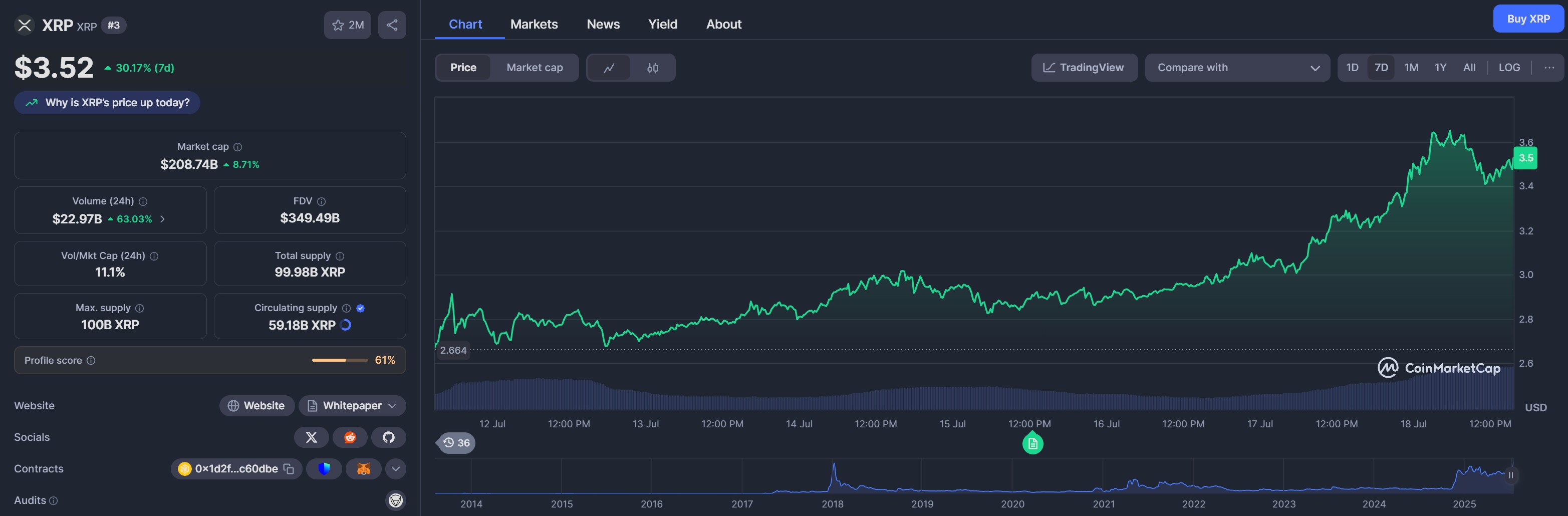
Task: Add XRP to watchlist via star button
Action: click(x=347, y=25)
